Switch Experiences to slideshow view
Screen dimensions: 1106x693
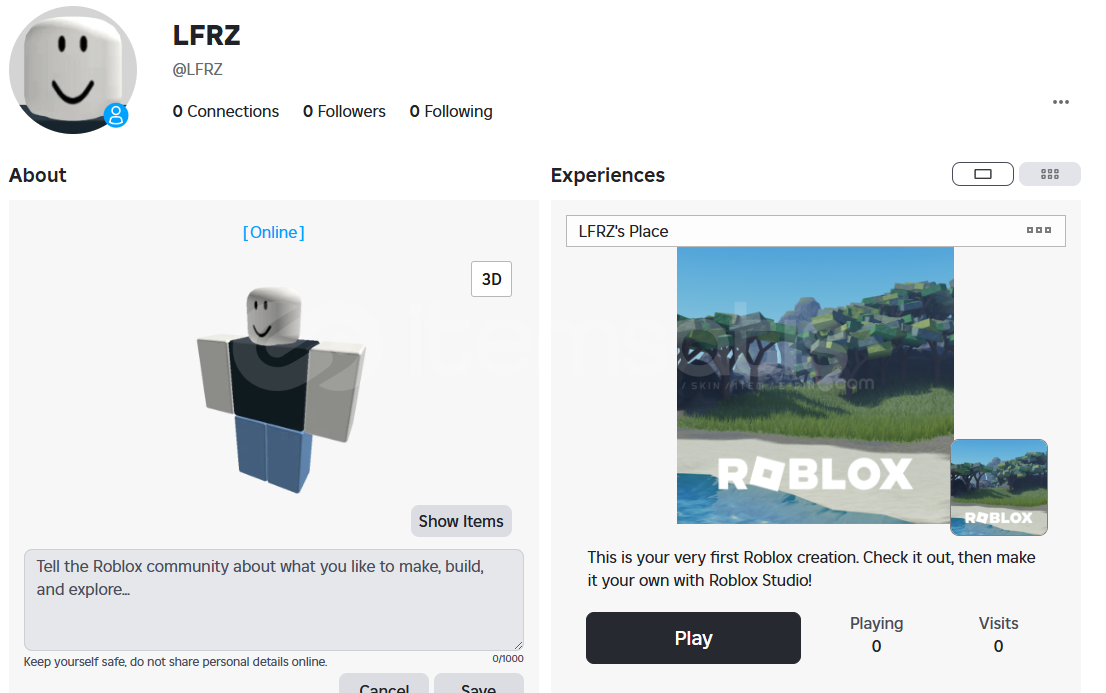[982, 174]
